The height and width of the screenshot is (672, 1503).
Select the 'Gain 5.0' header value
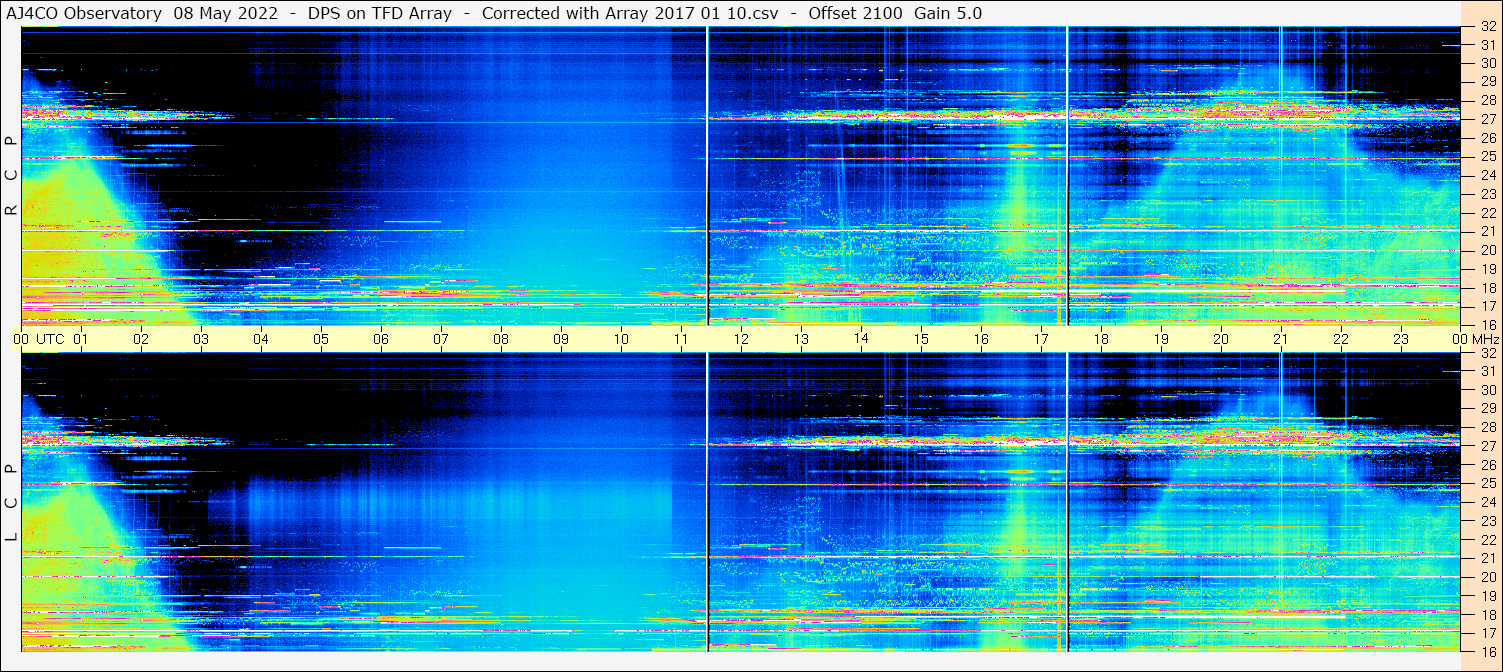click(948, 14)
